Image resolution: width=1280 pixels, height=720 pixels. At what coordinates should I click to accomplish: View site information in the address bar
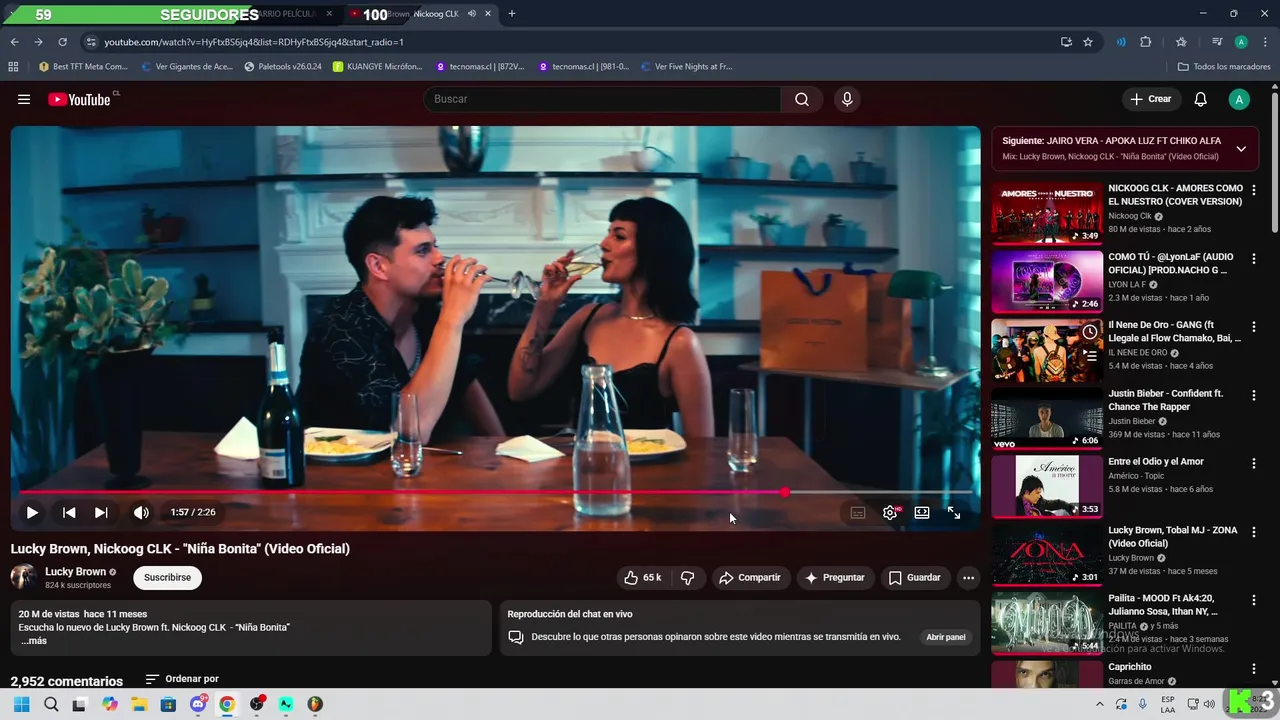[x=91, y=42]
